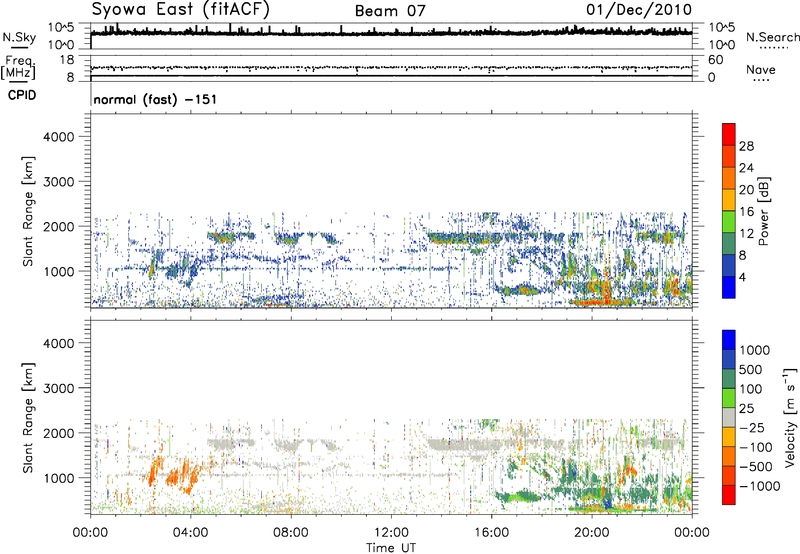
Task: Click 'Slant Range [km]' label of Velocity panel
Action: 28,417
